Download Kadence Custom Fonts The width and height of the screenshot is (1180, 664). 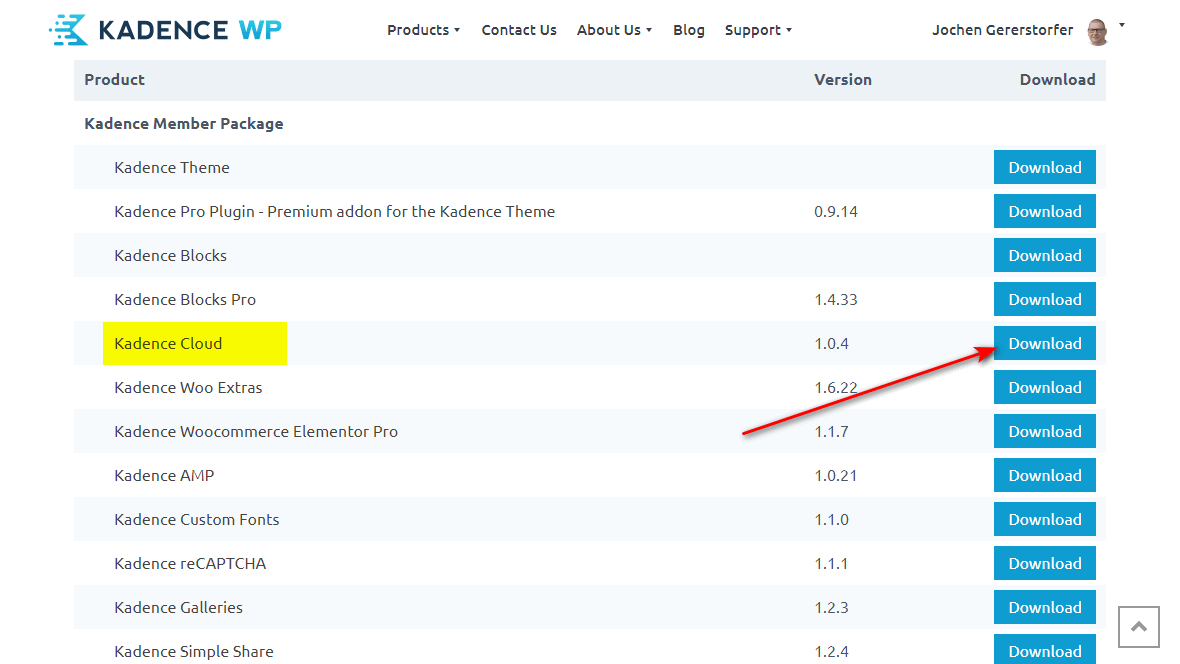coord(1044,519)
